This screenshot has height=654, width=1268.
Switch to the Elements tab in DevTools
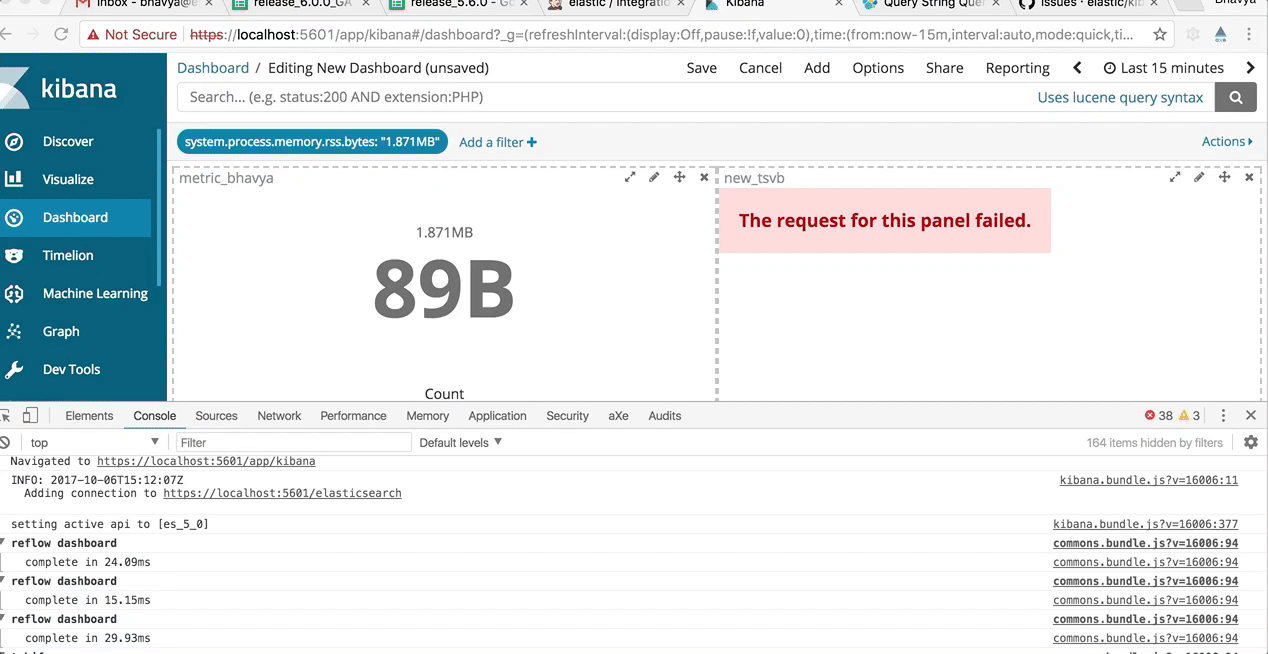click(x=89, y=415)
